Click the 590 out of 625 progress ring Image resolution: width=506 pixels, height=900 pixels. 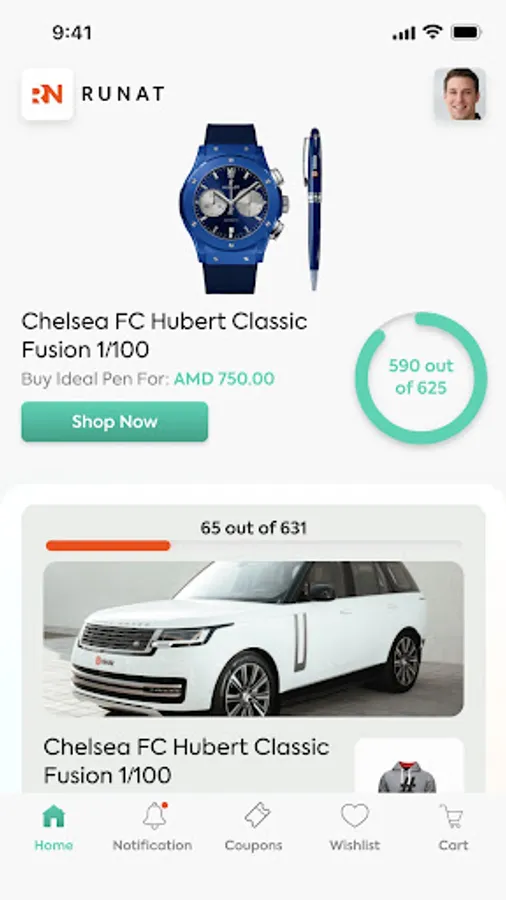pyautogui.click(x=421, y=378)
